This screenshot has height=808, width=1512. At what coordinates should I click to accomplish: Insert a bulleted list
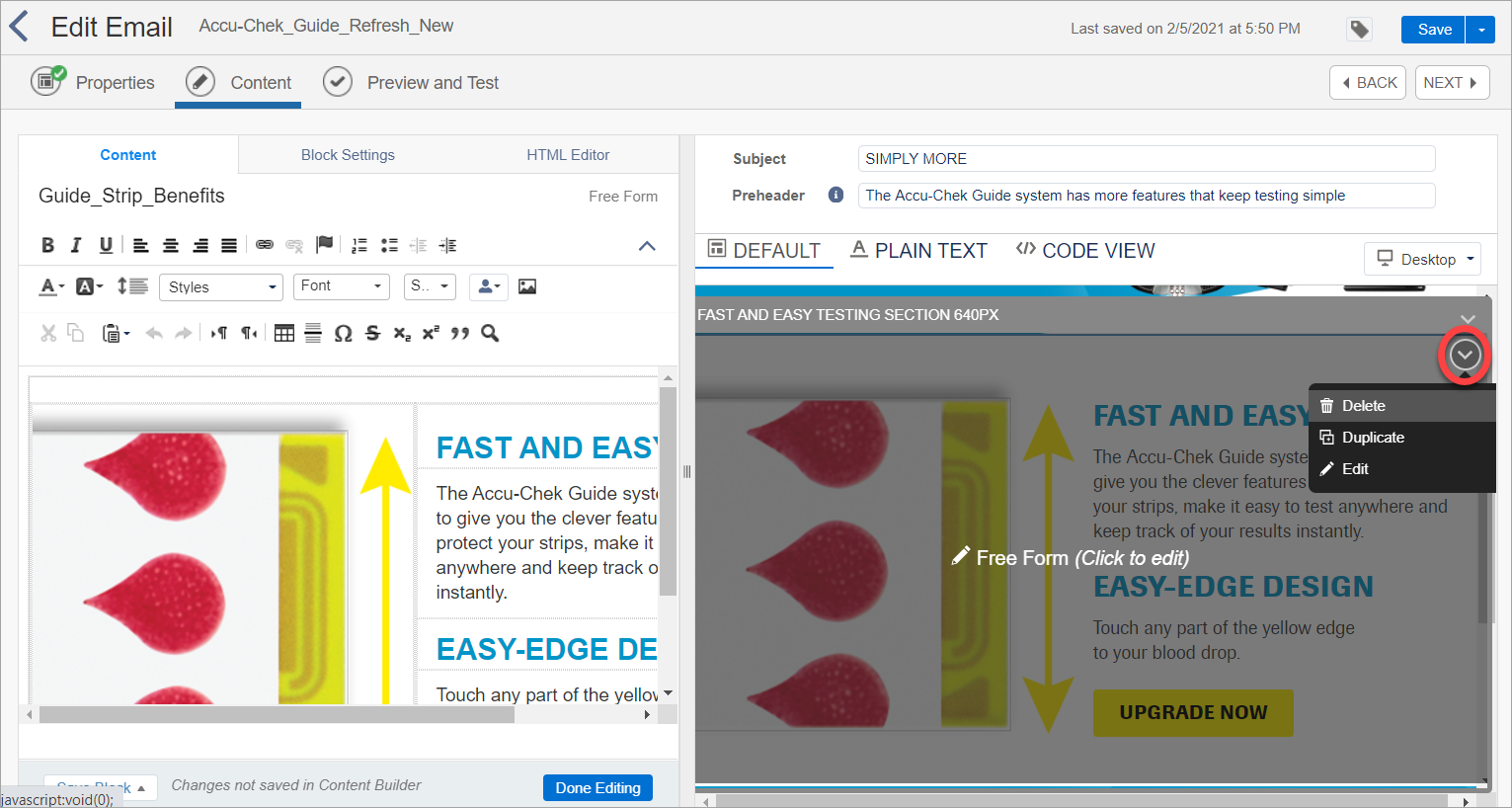390,245
